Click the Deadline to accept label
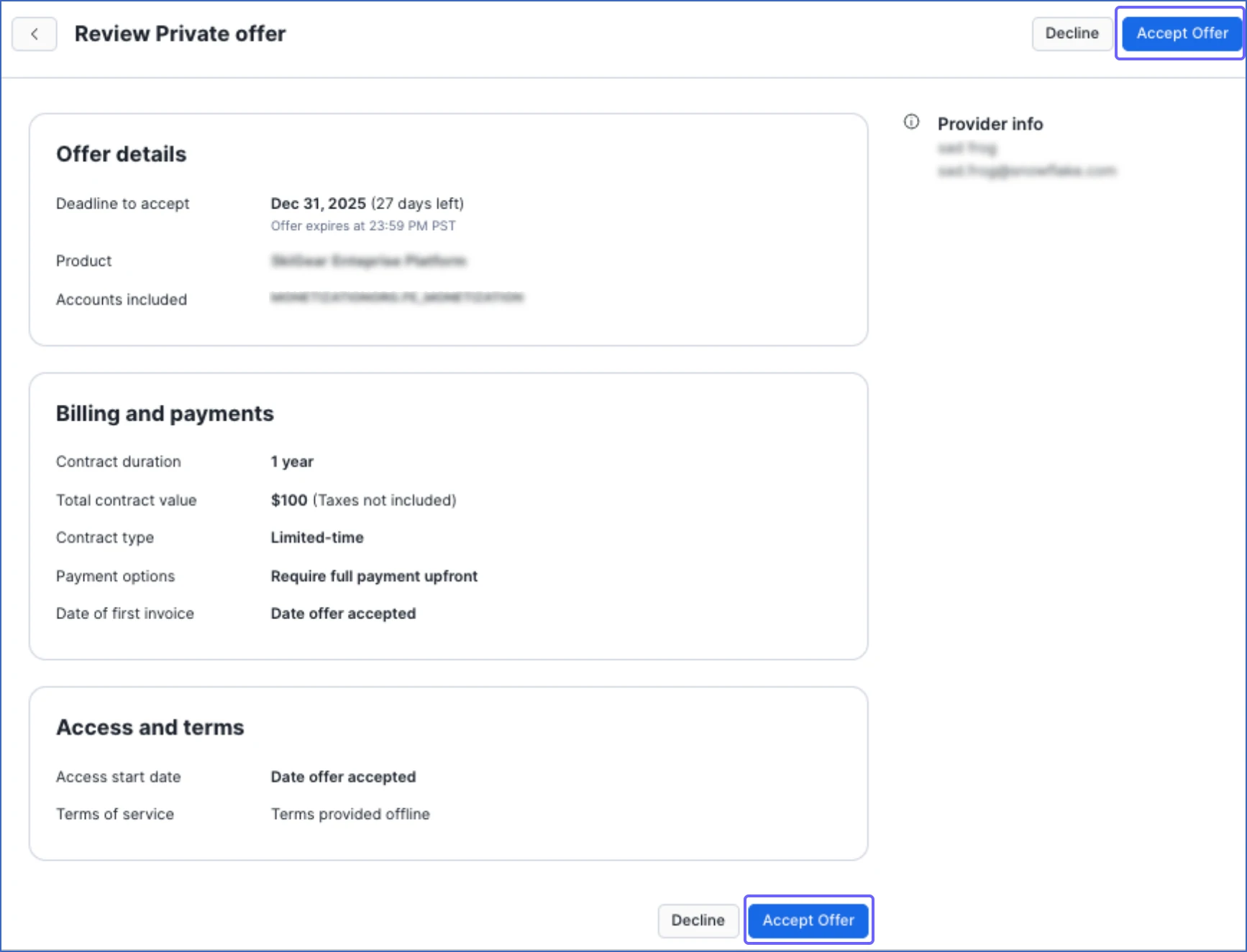This screenshot has width=1247, height=952. pyautogui.click(x=123, y=203)
